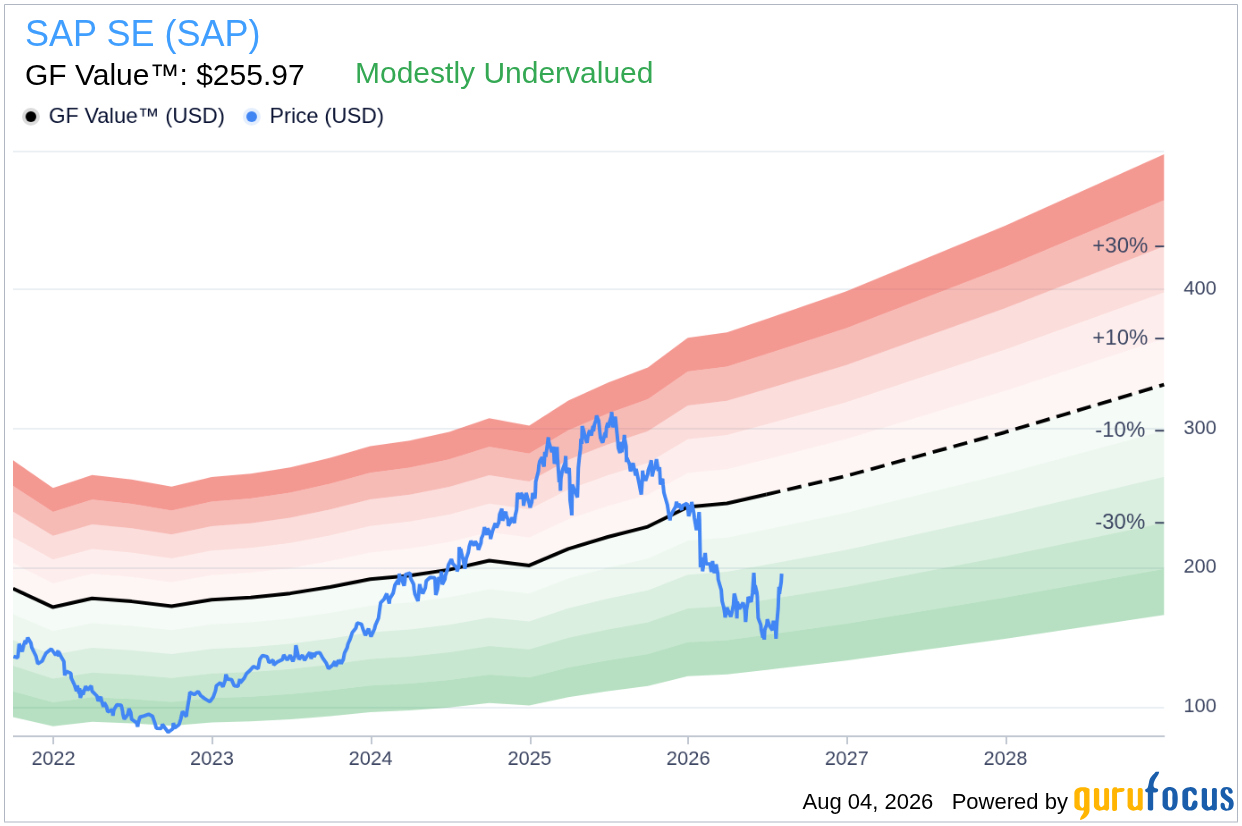Click the GF Value black legend dot
This screenshot has width=1242, height=826.
pos(31,117)
